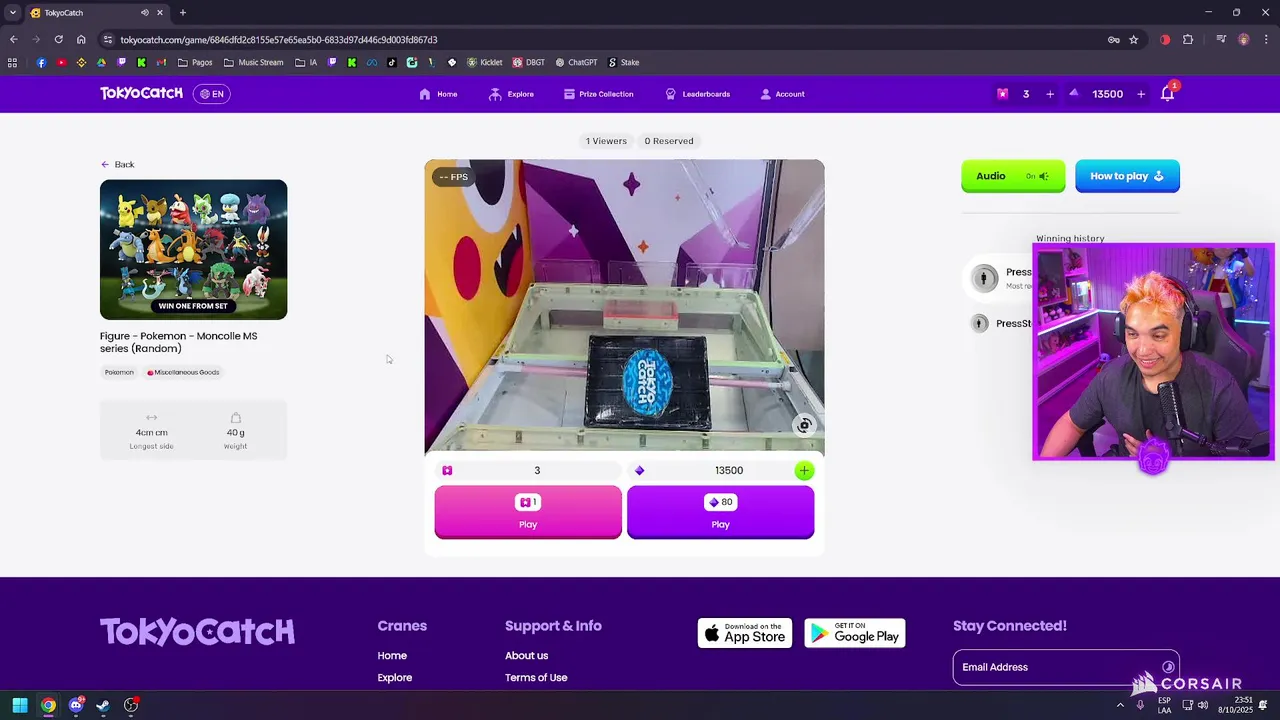Go to Home in the navigation bar
Image resolution: width=1280 pixels, height=720 pixels.
click(x=438, y=94)
